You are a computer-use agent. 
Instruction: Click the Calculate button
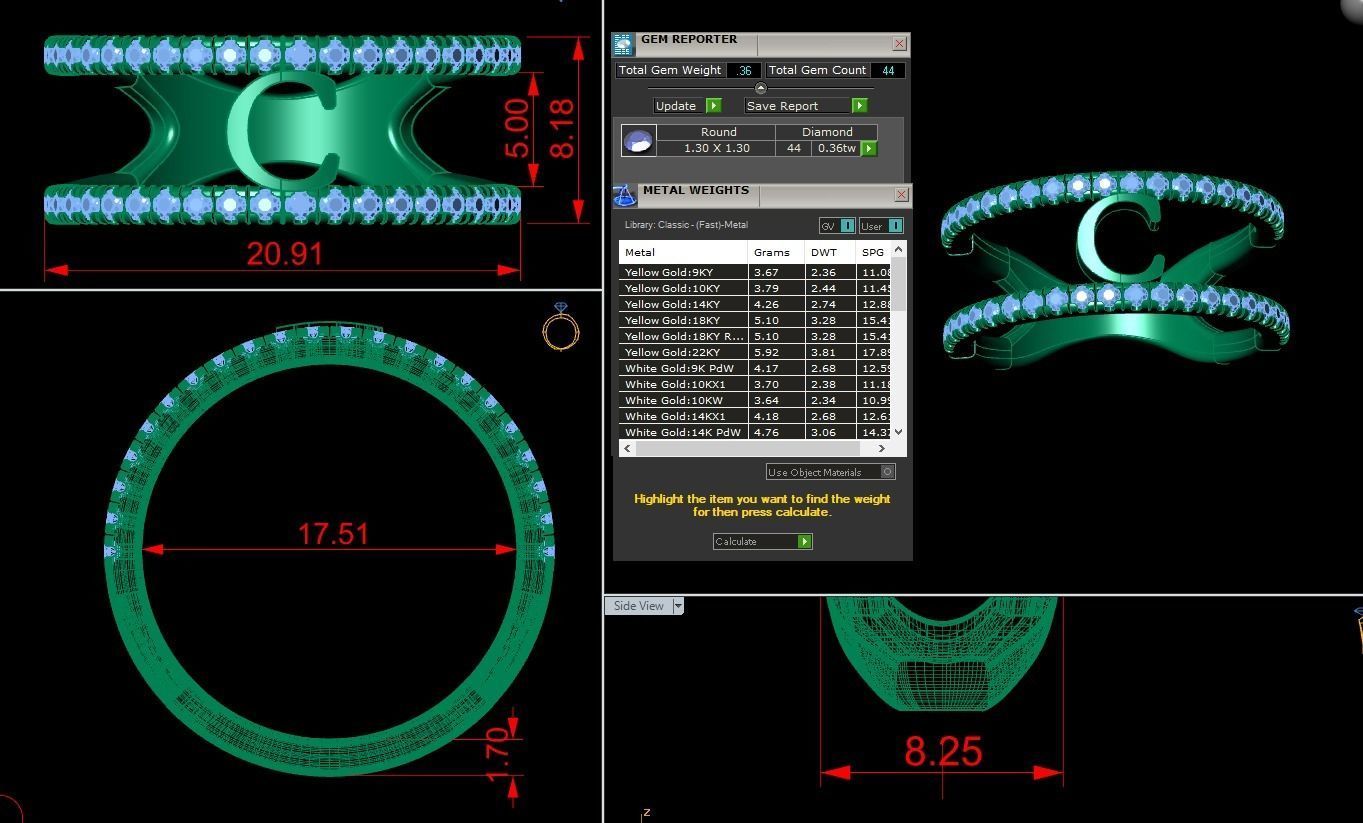pos(762,541)
